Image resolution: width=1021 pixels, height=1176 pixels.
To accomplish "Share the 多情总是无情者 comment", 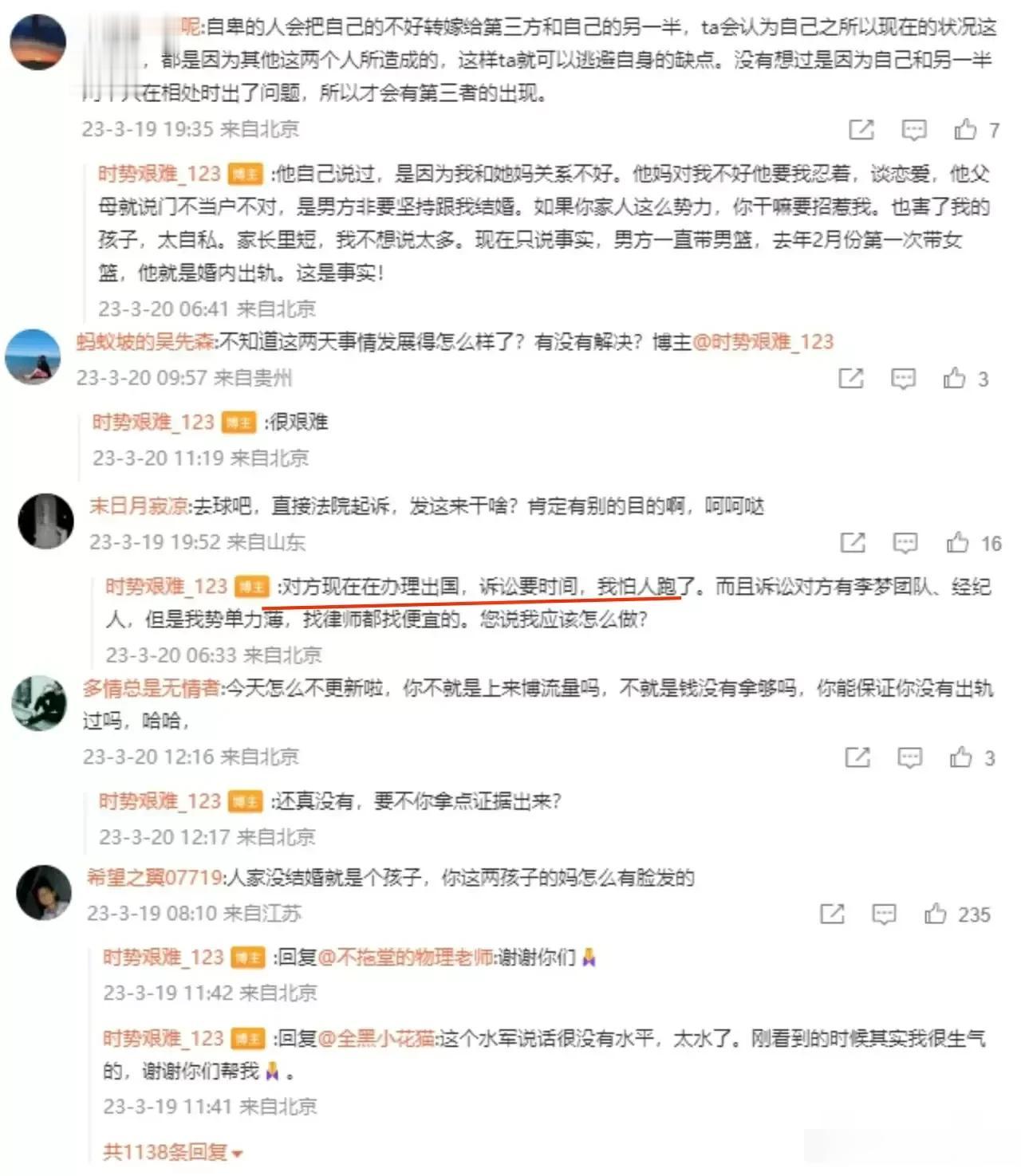I will (857, 757).
